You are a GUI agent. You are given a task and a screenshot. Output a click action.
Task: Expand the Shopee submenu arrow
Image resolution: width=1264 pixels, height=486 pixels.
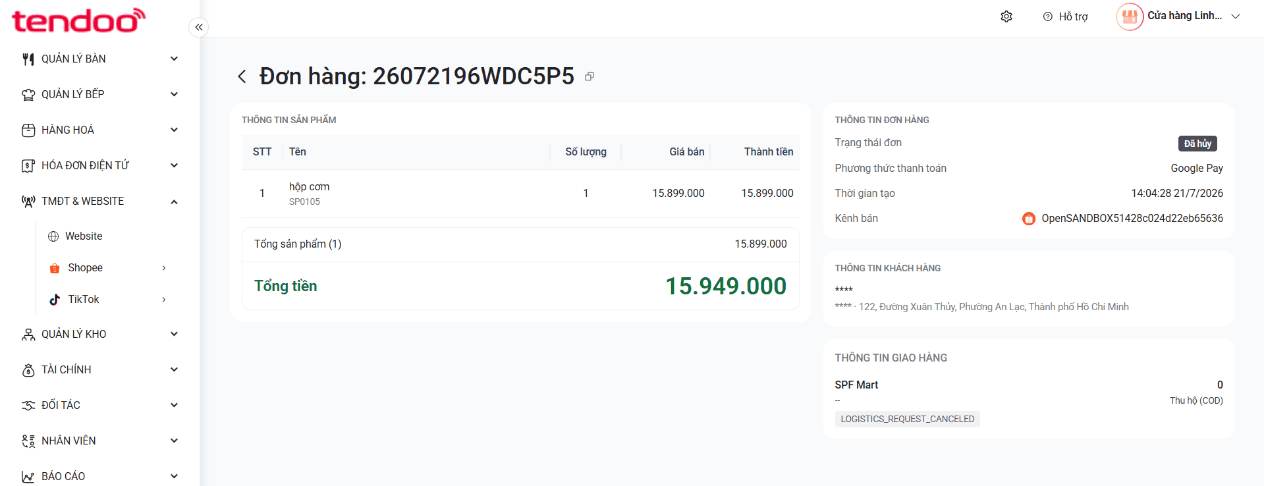(x=164, y=268)
